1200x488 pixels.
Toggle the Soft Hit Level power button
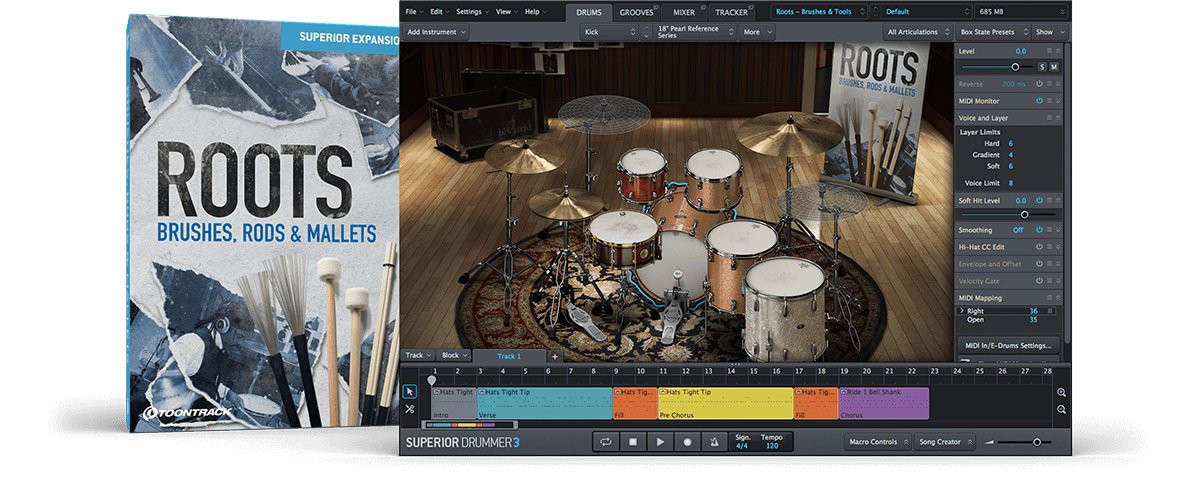click(1039, 201)
